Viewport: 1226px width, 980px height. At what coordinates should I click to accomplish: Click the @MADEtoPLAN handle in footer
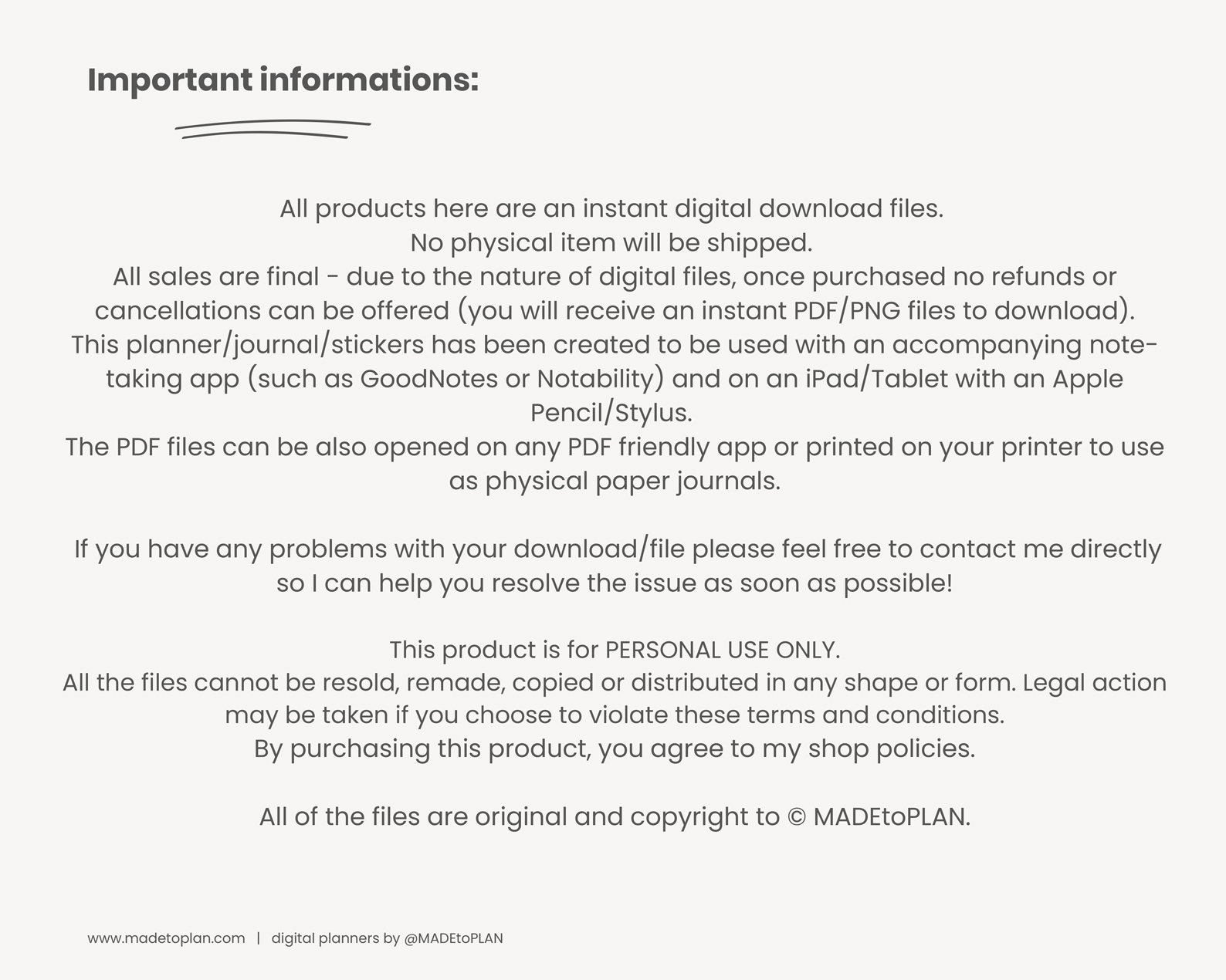point(453,938)
